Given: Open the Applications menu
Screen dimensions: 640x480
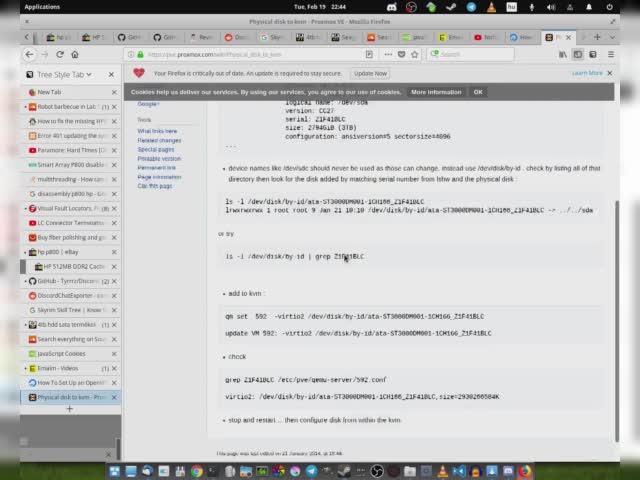Looking at the screenshot, I should [x=42, y=7].
